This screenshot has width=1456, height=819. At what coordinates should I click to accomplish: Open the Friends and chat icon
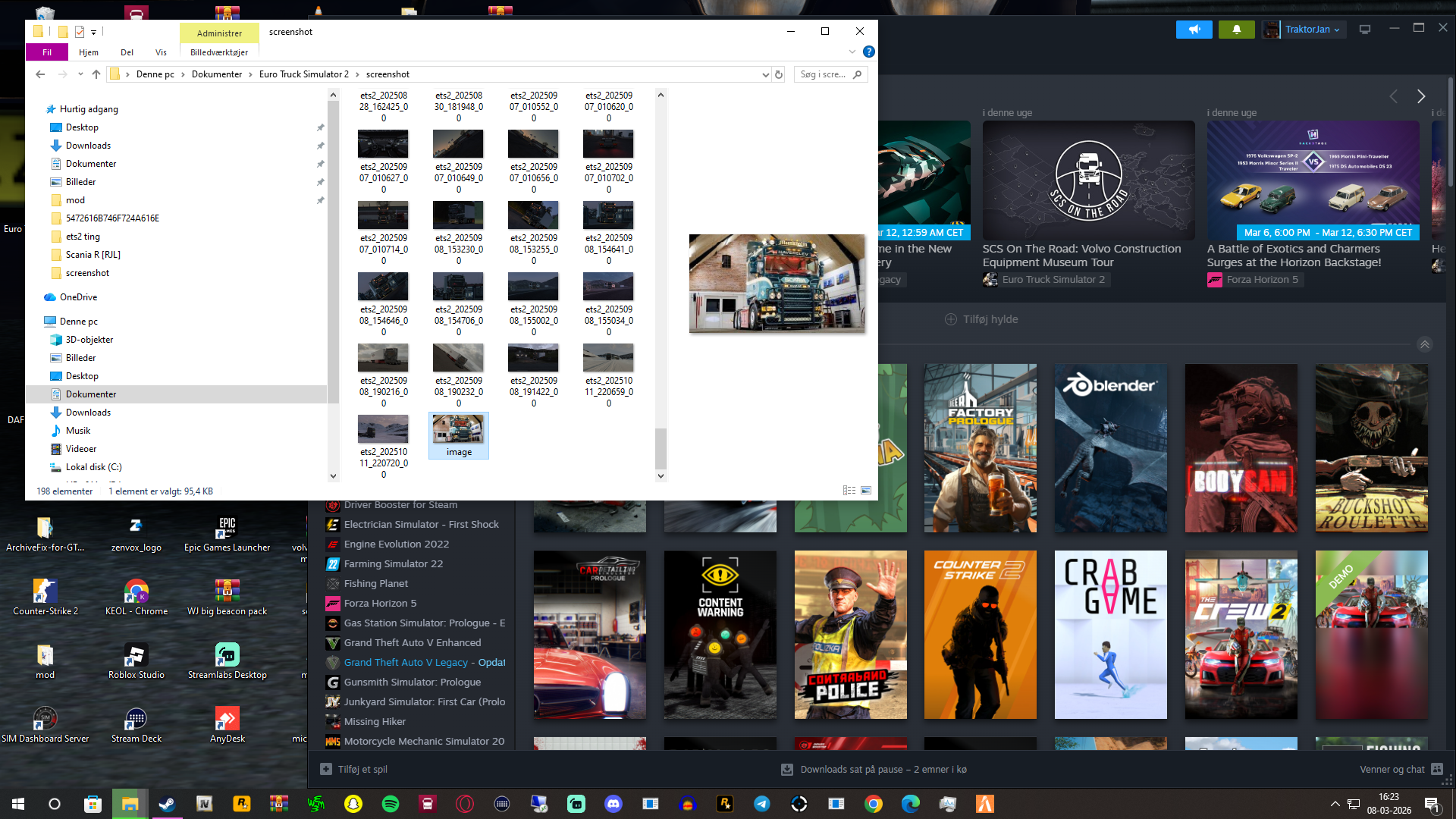coord(1437,769)
